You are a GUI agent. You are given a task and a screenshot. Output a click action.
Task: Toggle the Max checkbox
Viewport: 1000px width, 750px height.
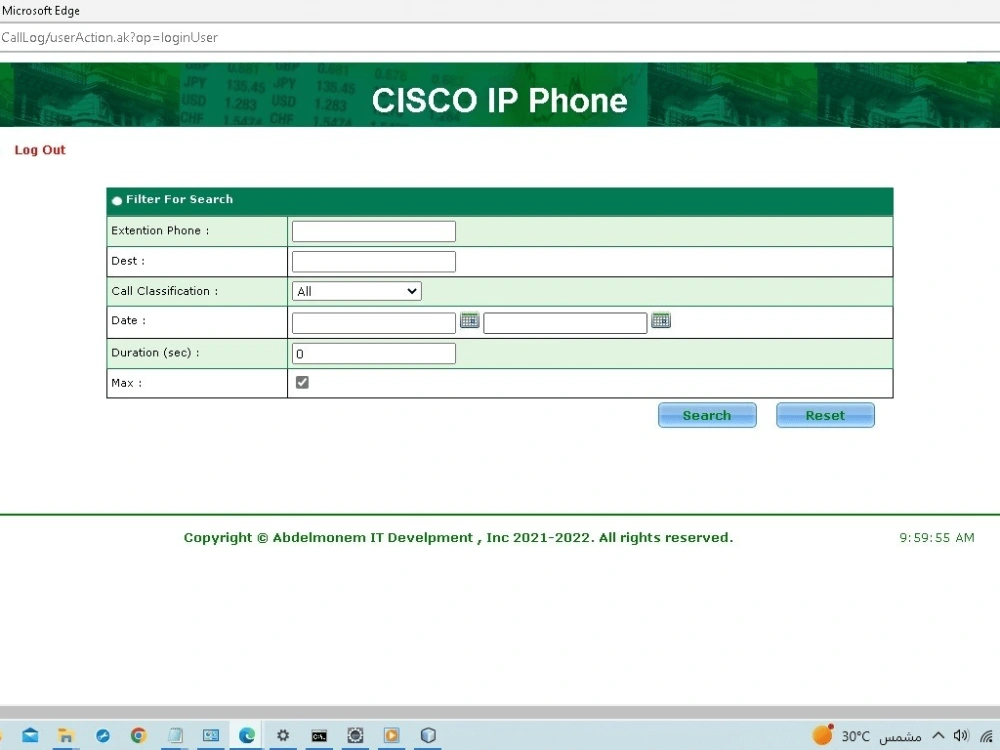click(302, 382)
